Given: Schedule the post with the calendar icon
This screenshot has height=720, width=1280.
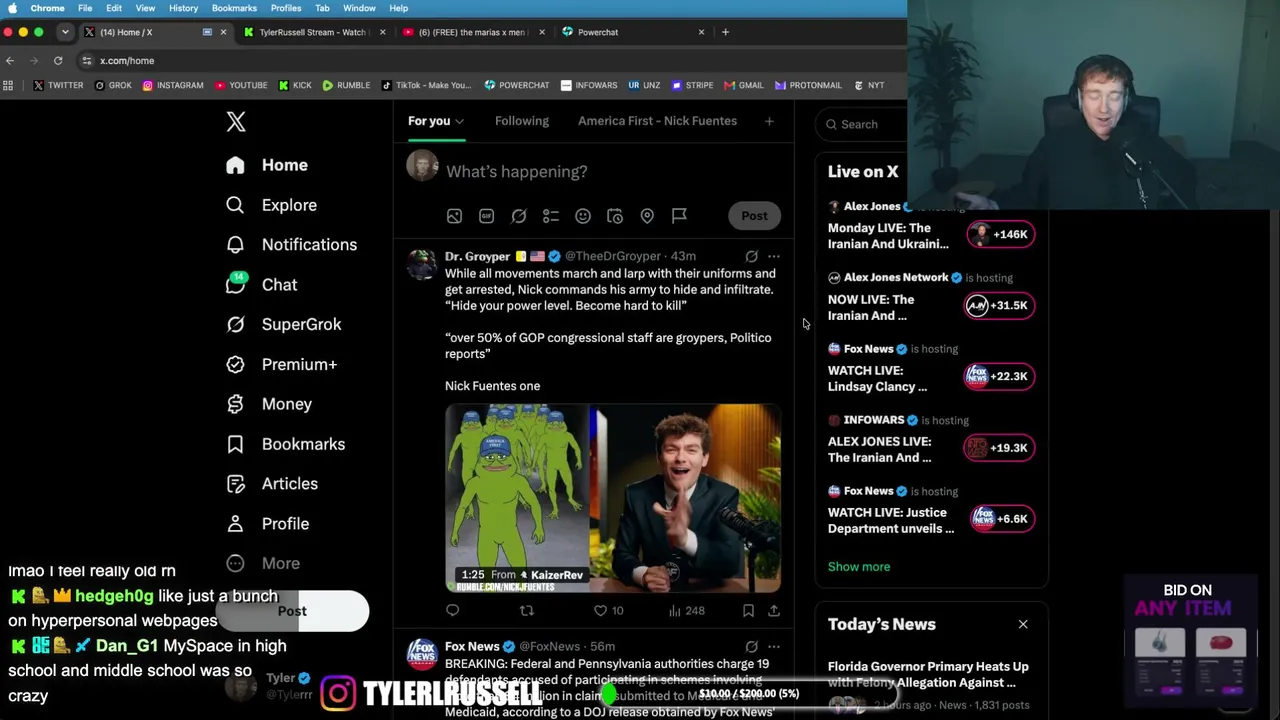Looking at the screenshot, I should pyautogui.click(x=615, y=216).
